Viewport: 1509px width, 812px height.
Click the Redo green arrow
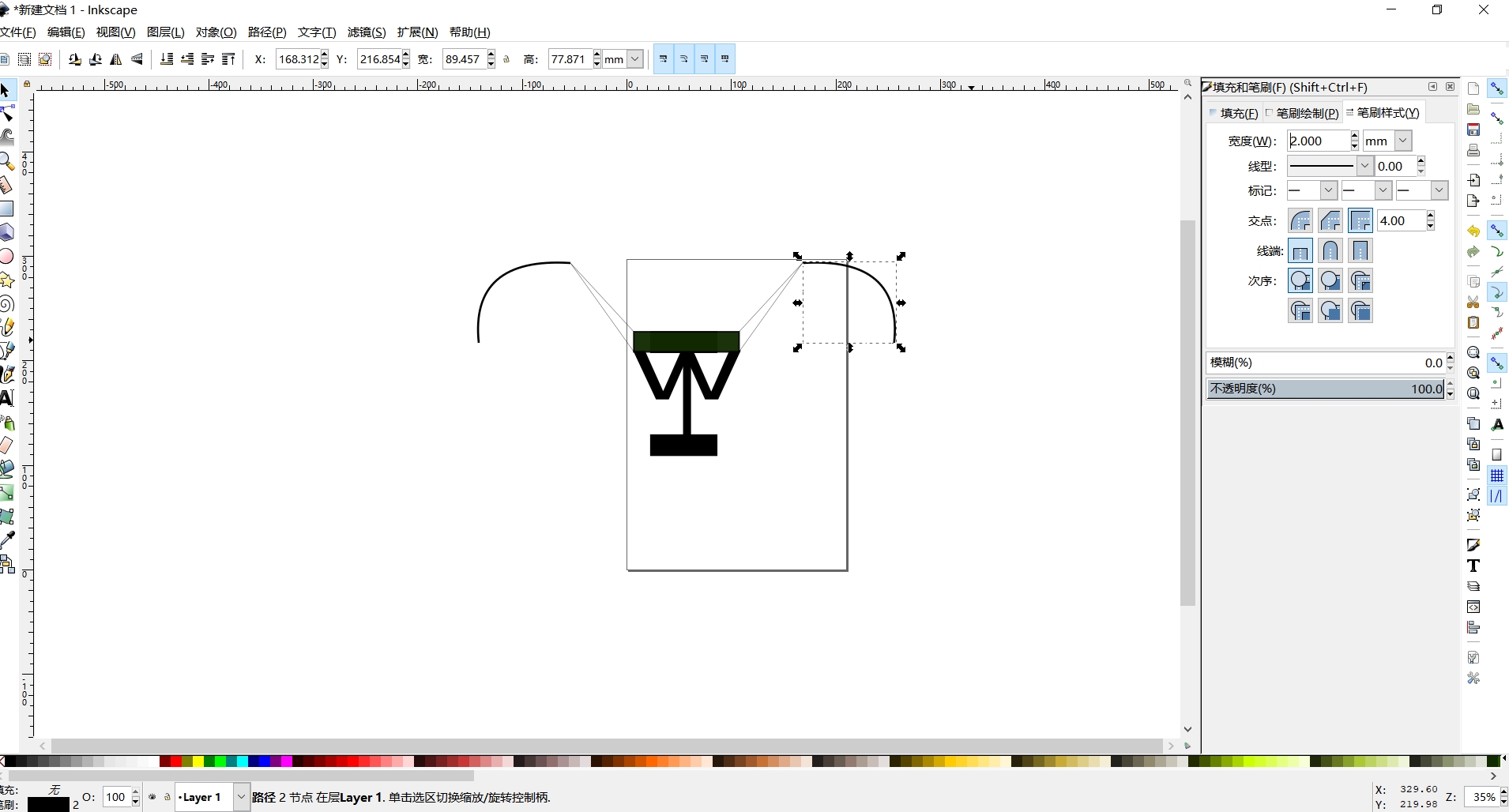click(x=1473, y=252)
